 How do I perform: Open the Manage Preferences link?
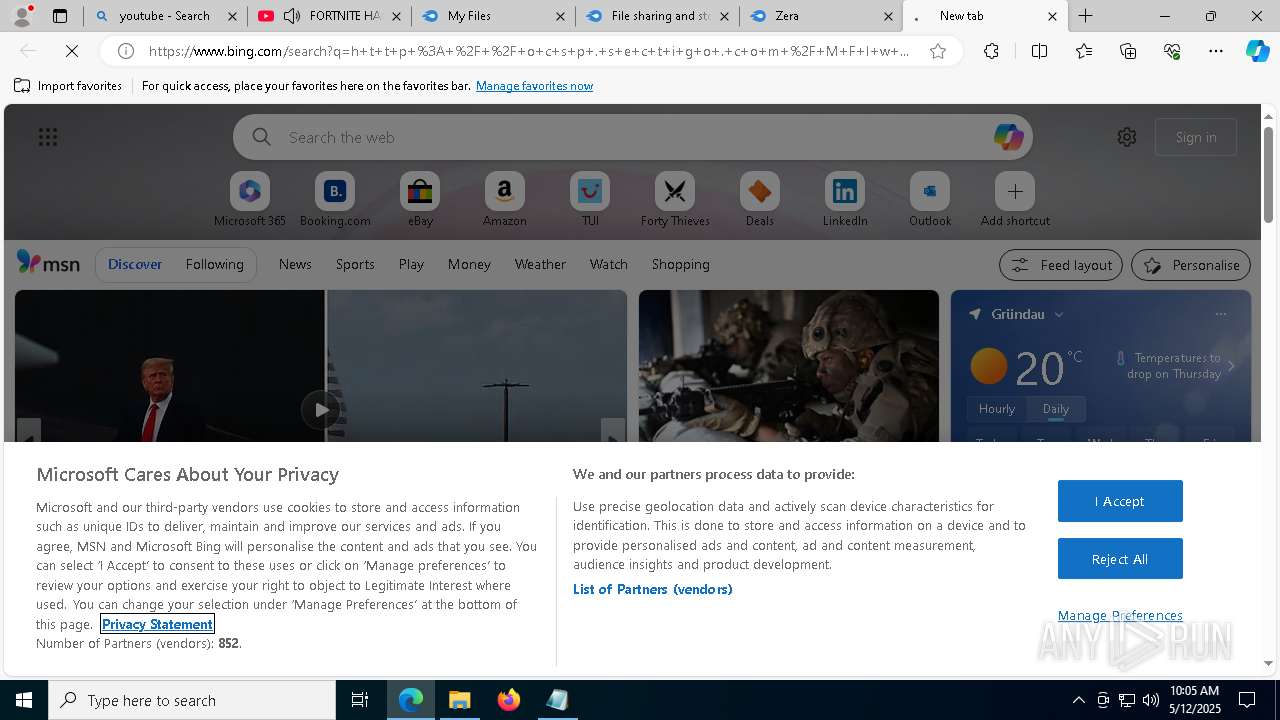(1120, 615)
